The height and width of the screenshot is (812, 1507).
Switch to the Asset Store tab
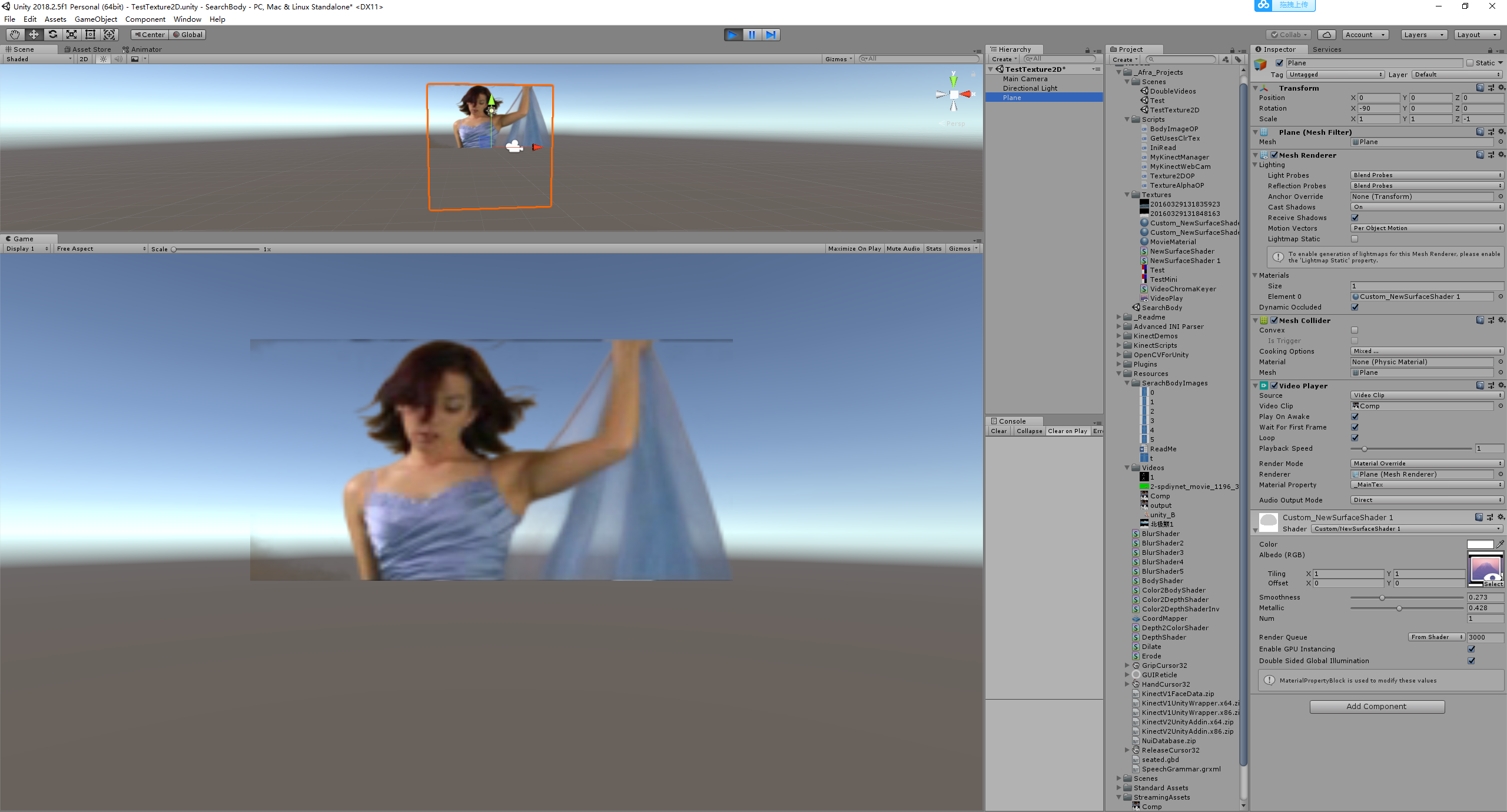pyautogui.click(x=88, y=49)
